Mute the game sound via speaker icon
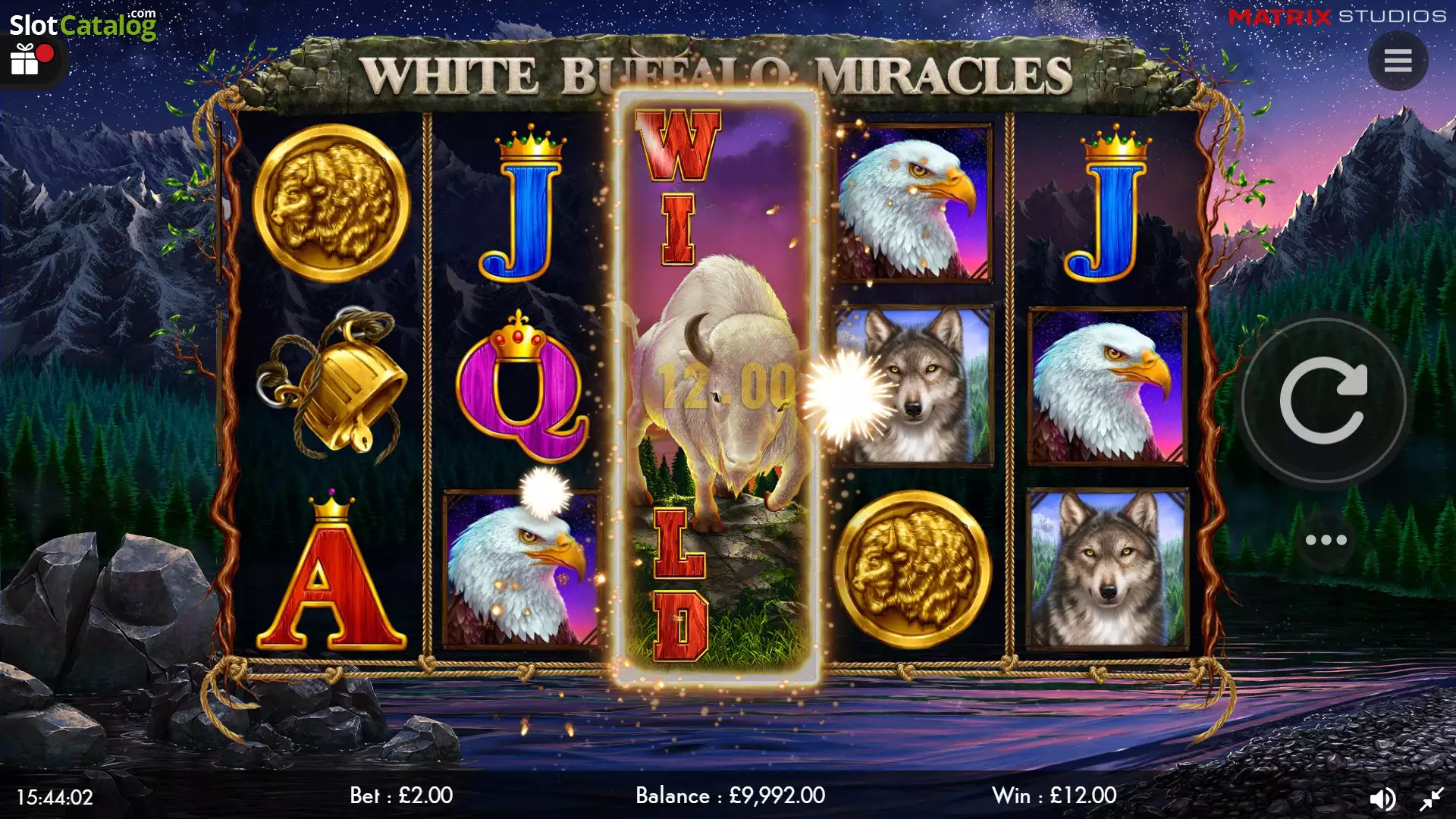 coord(1382,799)
